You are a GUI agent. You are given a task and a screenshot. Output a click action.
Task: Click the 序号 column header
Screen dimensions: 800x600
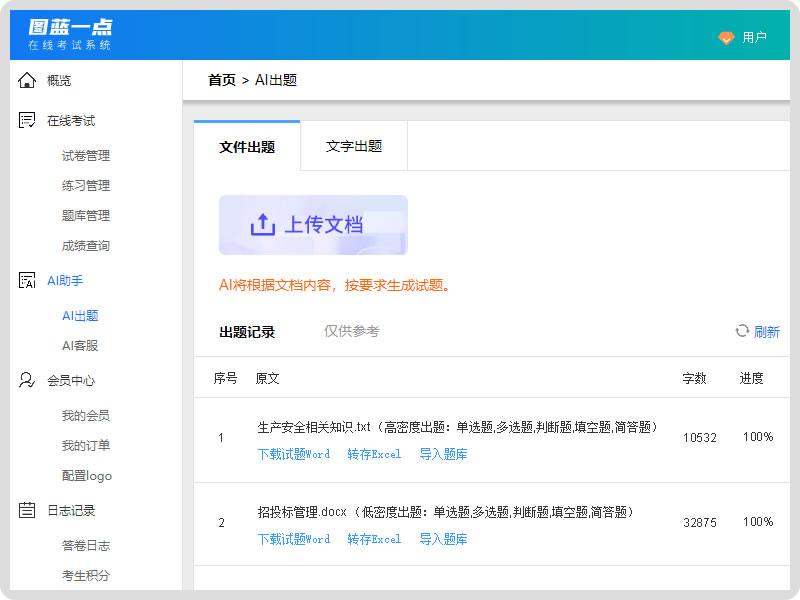(226, 378)
